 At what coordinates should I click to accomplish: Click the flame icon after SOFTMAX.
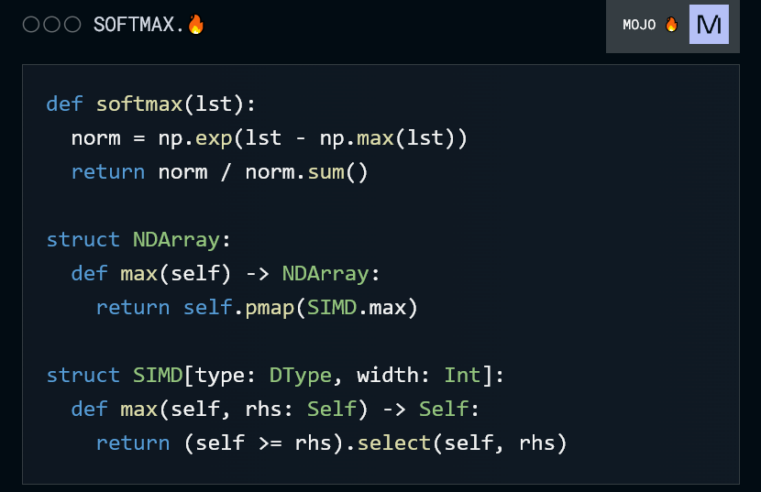click(196, 24)
